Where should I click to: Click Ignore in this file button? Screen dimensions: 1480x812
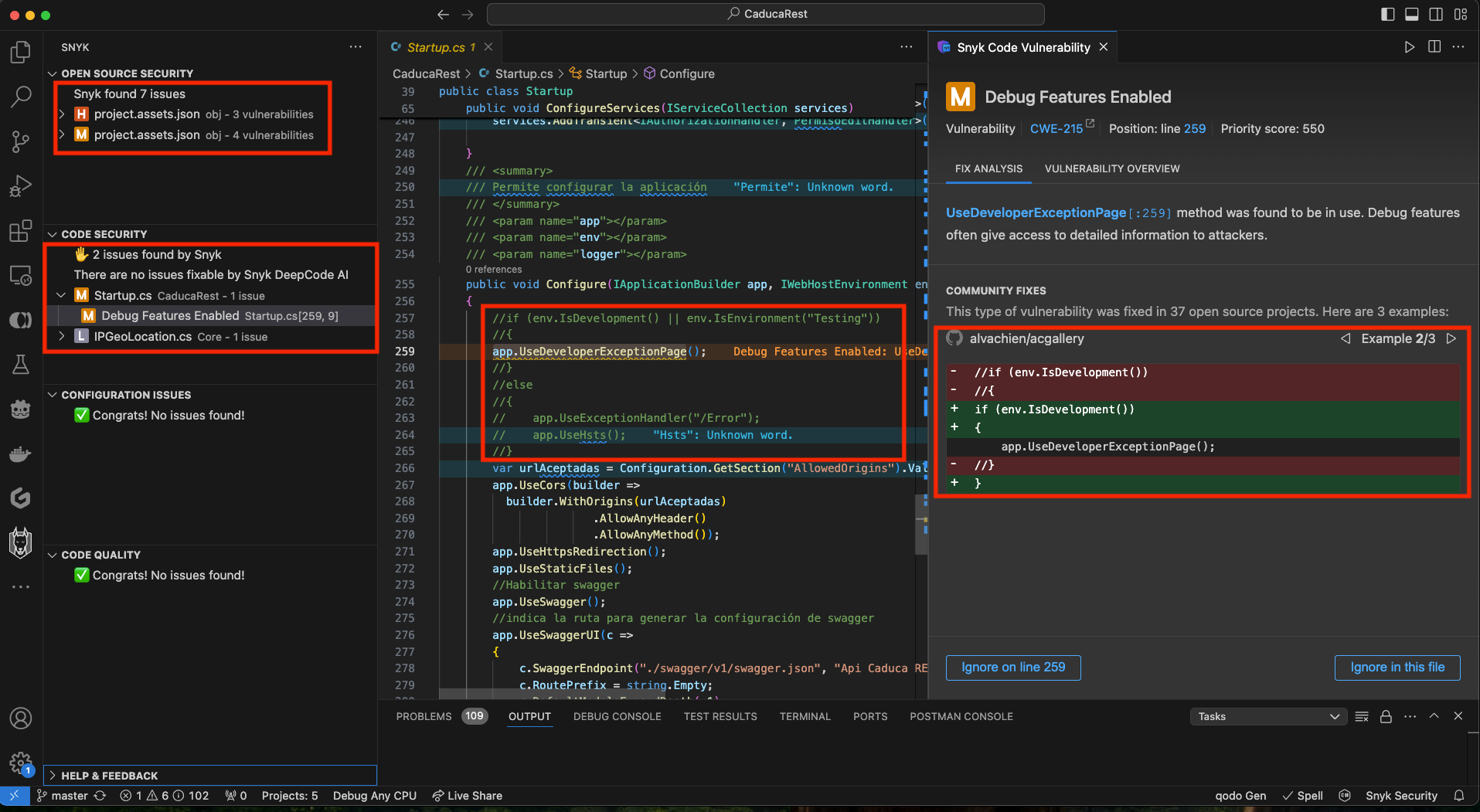click(1397, 668)
